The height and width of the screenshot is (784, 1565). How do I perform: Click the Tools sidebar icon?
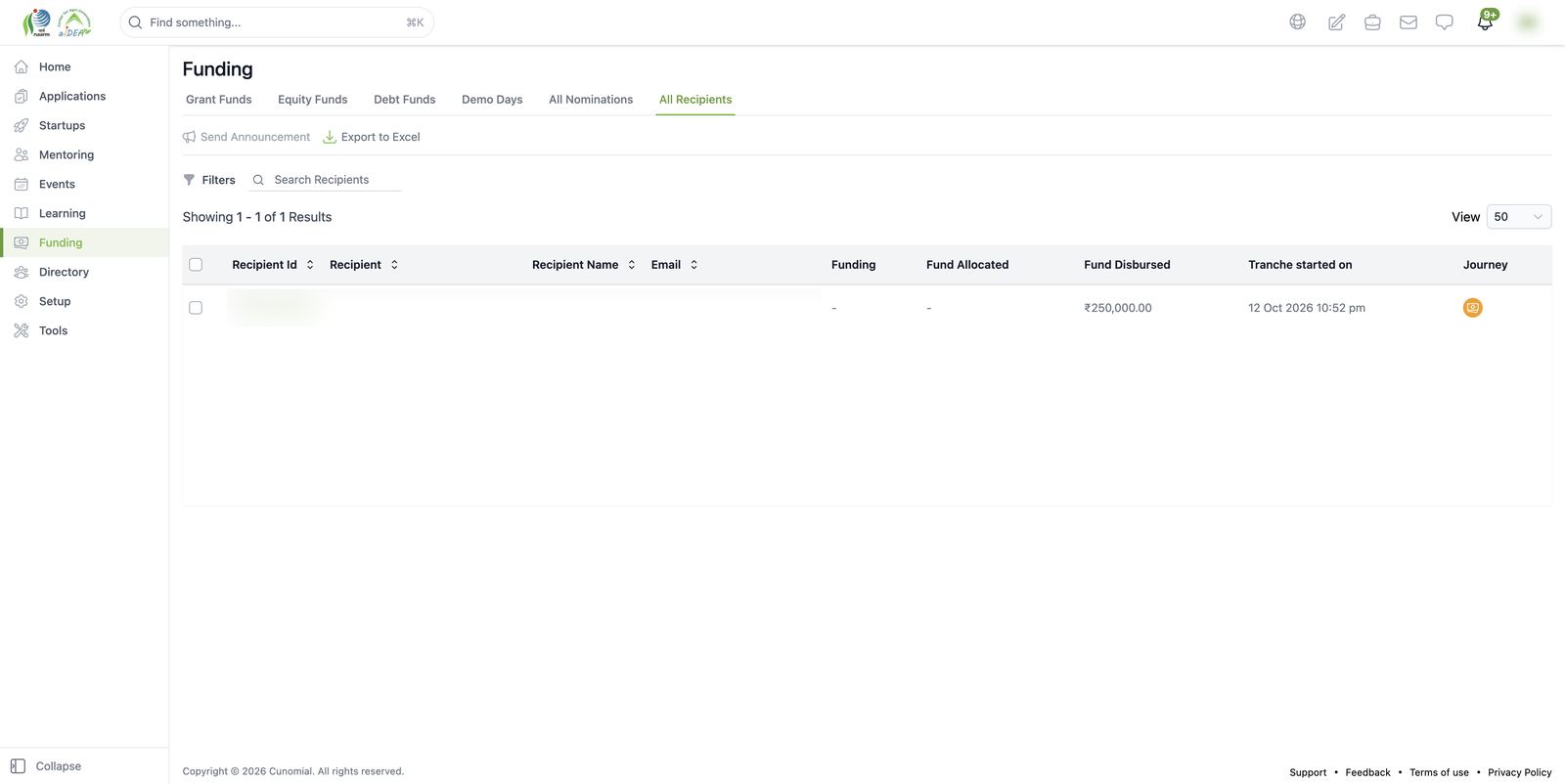click(x=22, y=330)
